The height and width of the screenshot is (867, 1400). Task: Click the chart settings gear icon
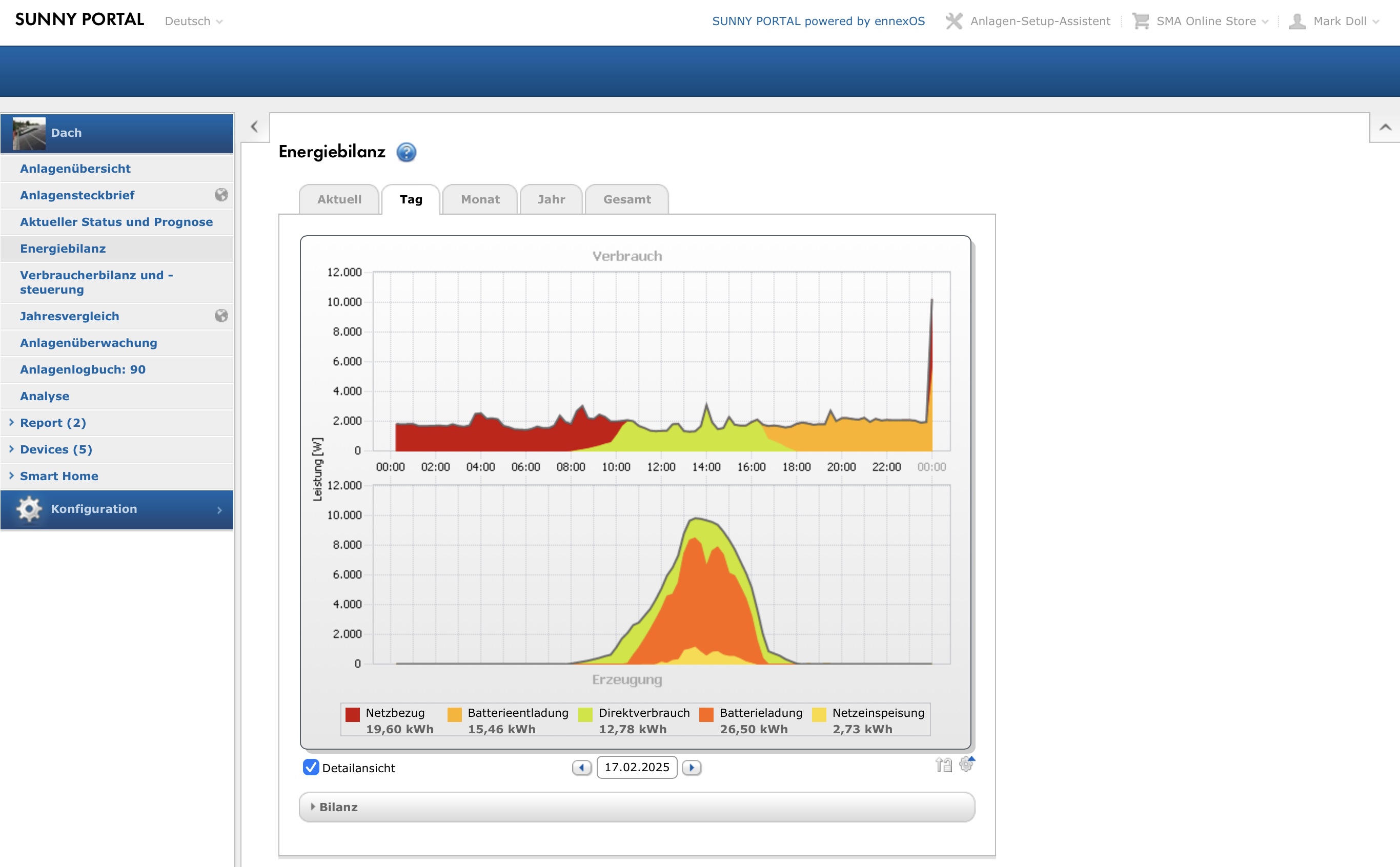pyautogui.click(x=966, y=765)
